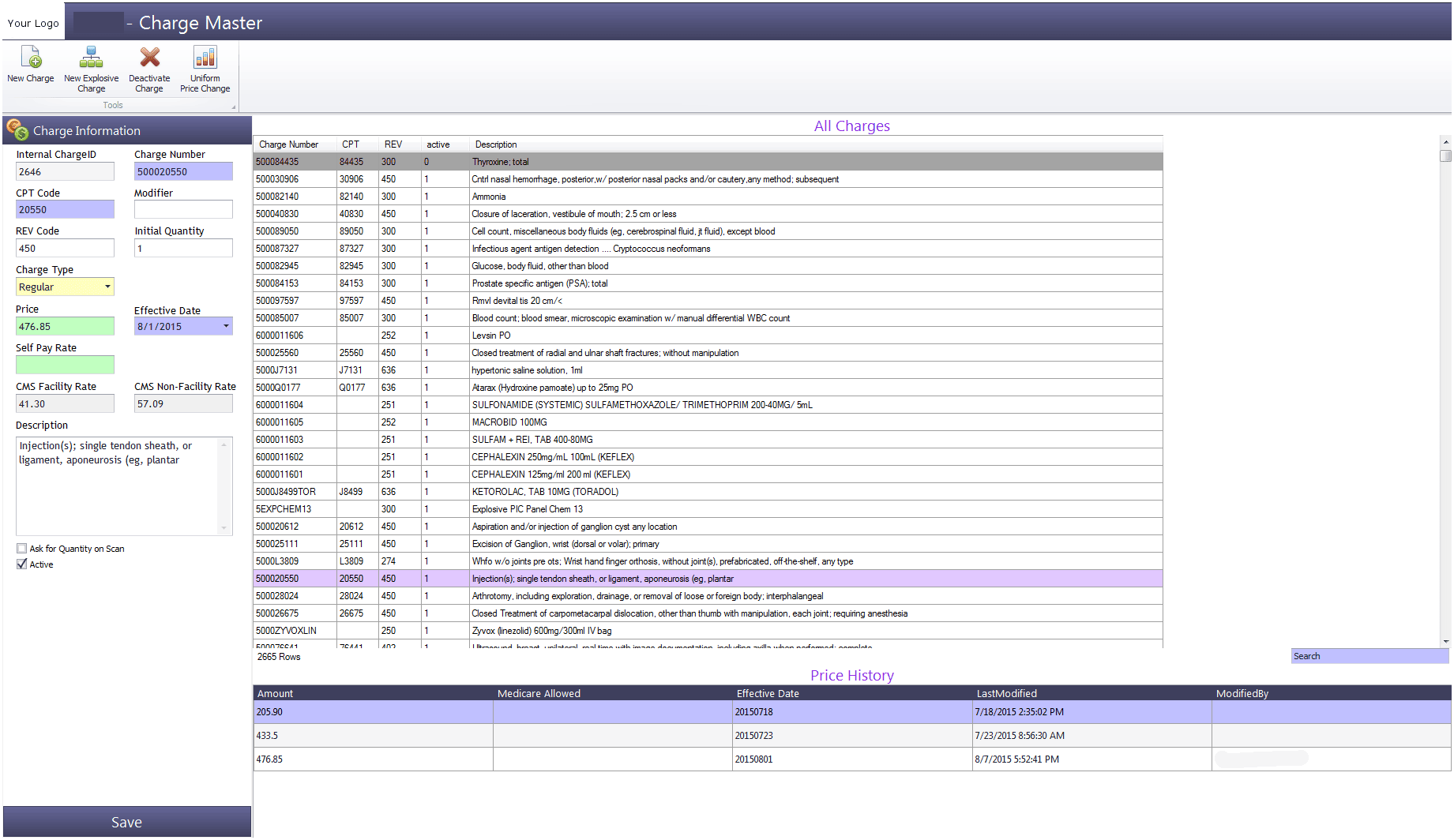
Task: Expand the Effective Date picker
Action: (x=226, y=326)
